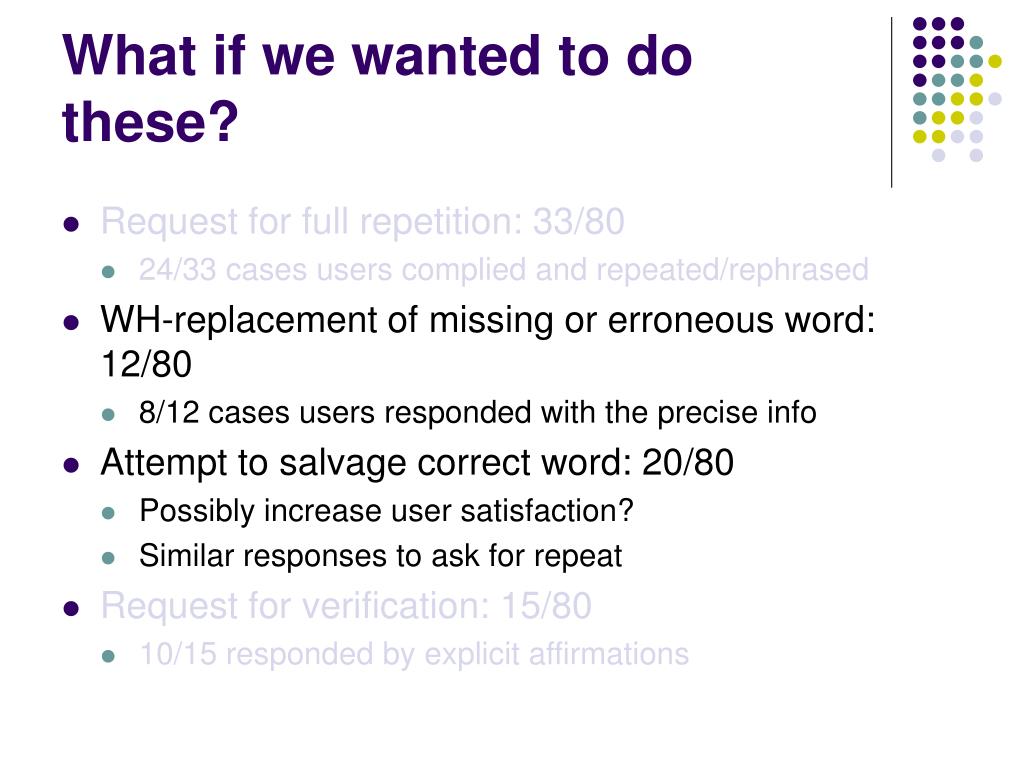Select the 'Request for full repetition: 33/80' line

click(362, 223)
